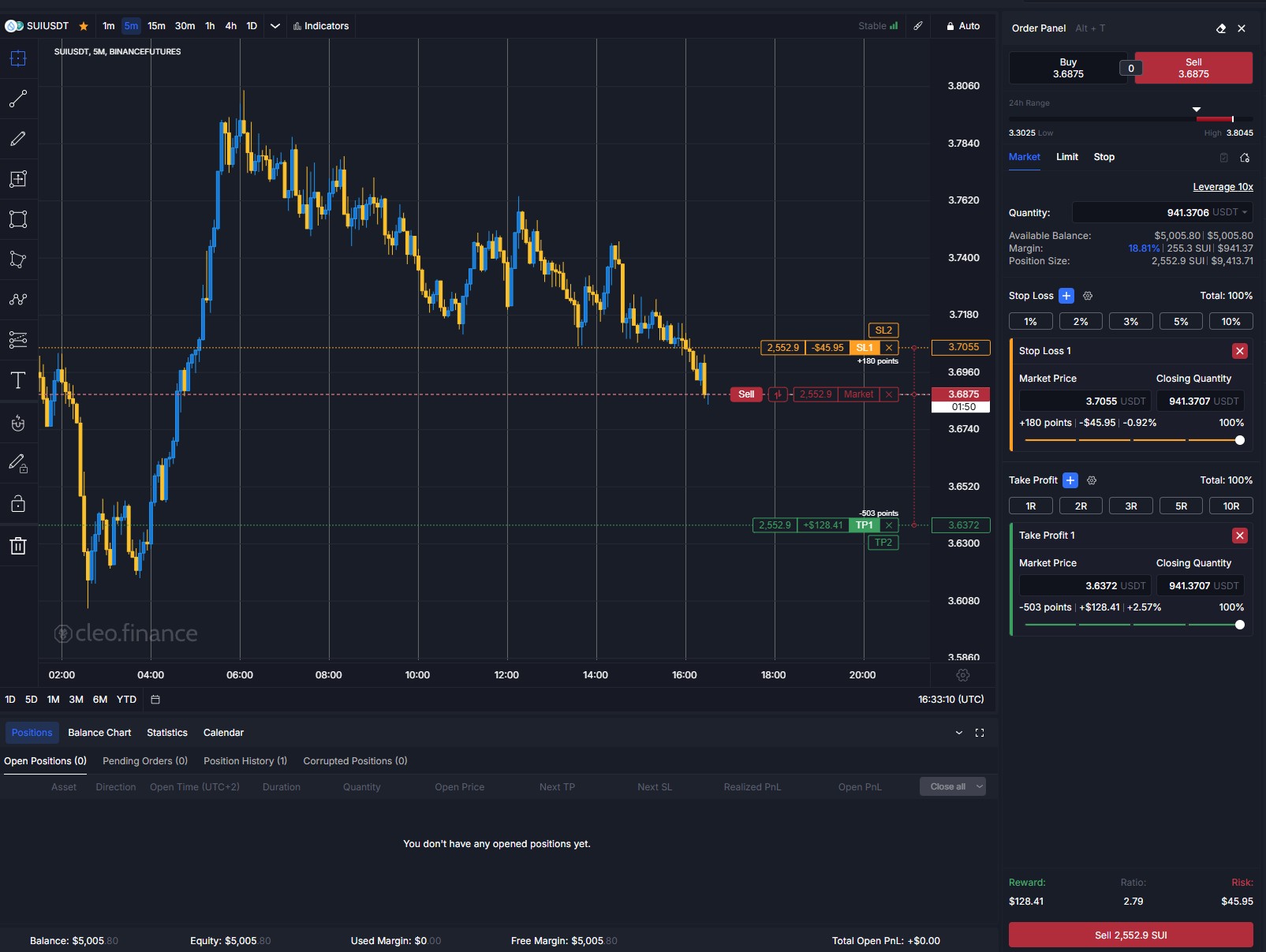
Task: Select the trend line drawing tool
Action: (x=17, y=99)
